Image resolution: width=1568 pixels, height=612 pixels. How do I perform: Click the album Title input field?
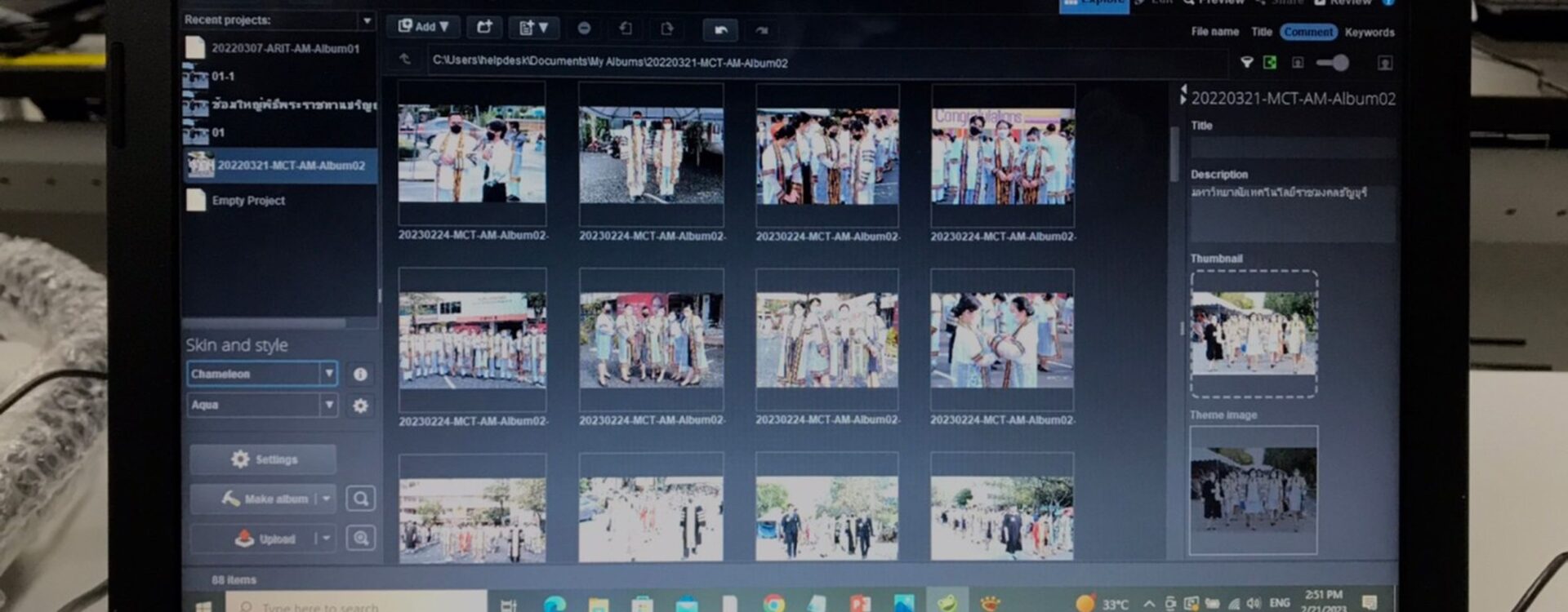tap(1292, 148)
